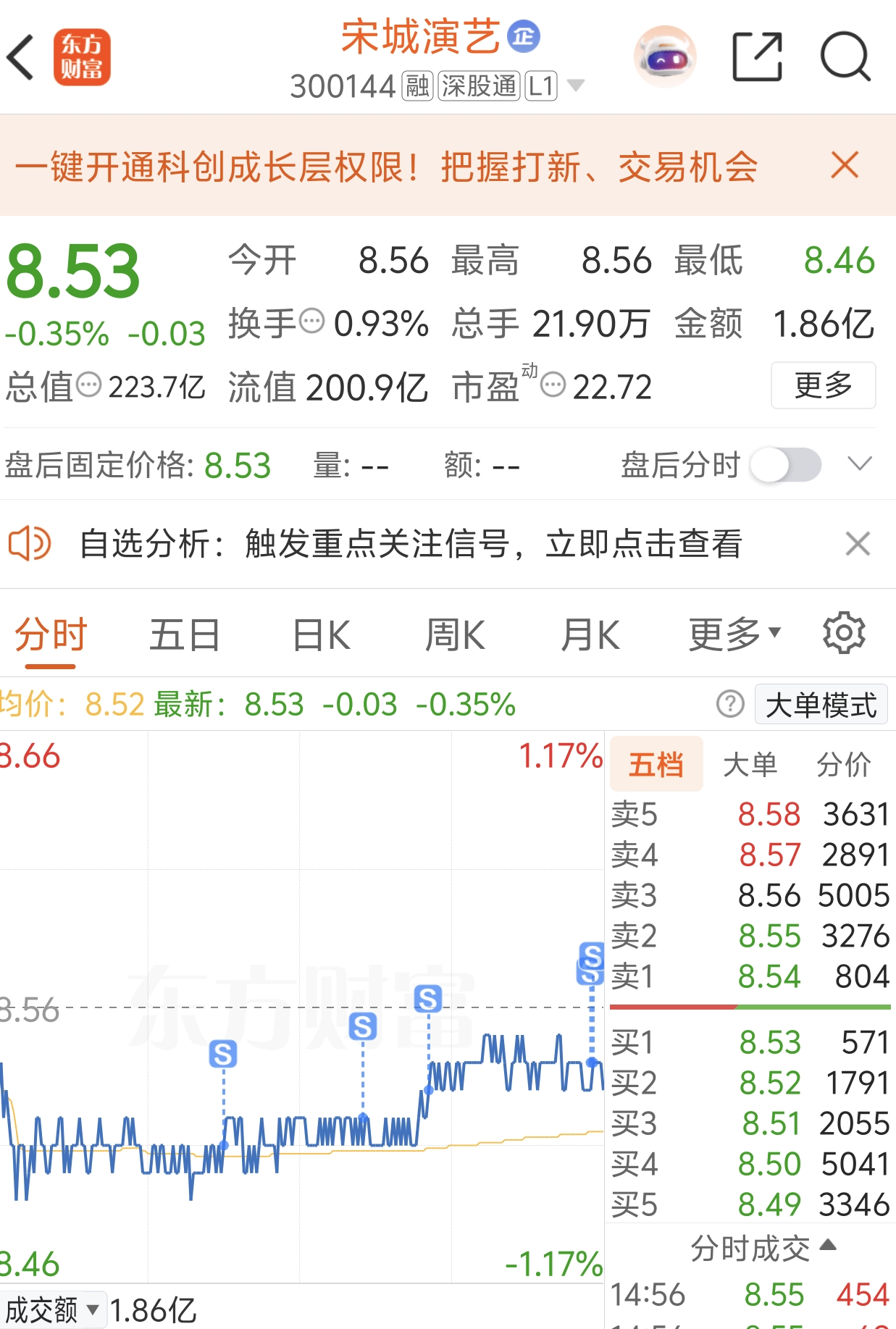Tap the large current price 8.53
Image resolution: width=896 pixels, height=1329 pixels.
pos(72,272)
